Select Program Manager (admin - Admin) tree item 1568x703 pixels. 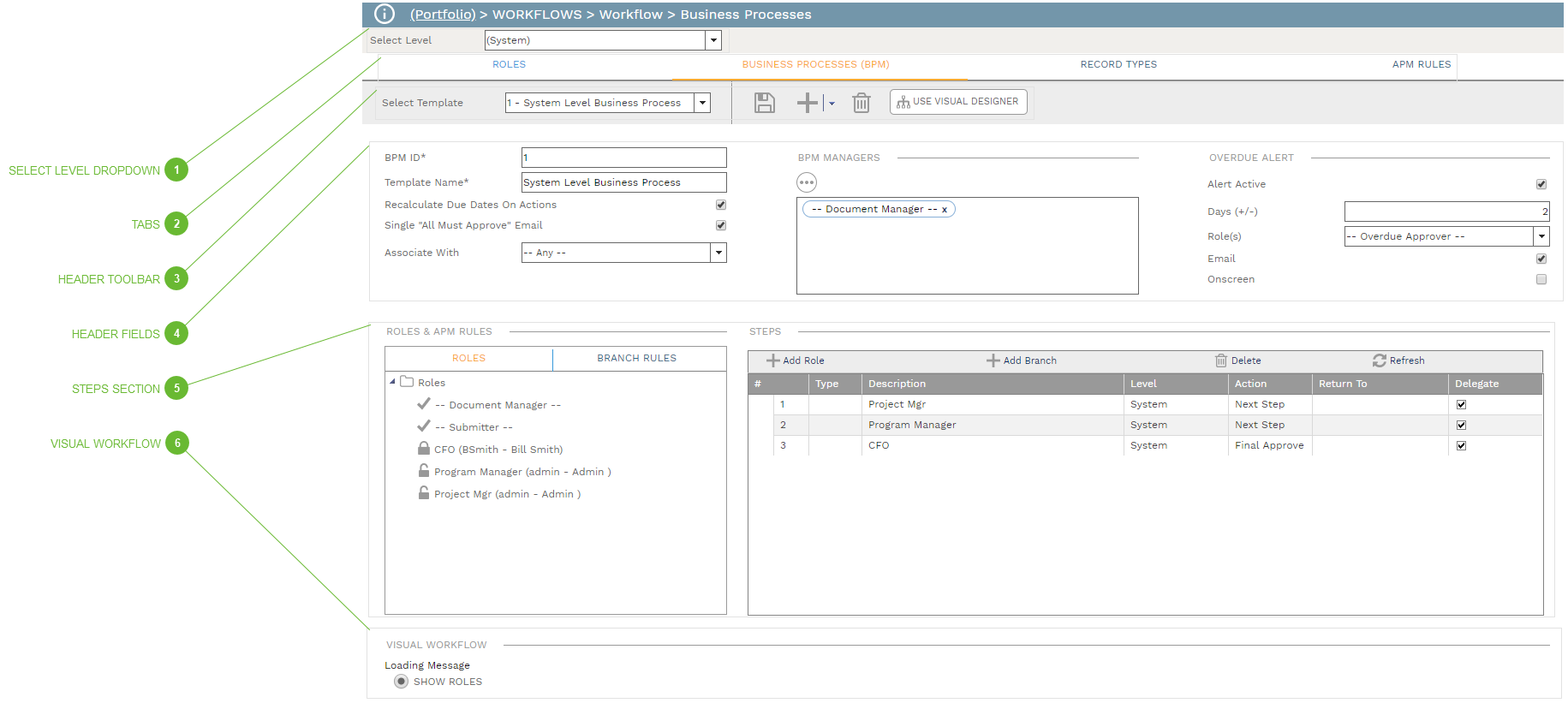pos(522,472)
